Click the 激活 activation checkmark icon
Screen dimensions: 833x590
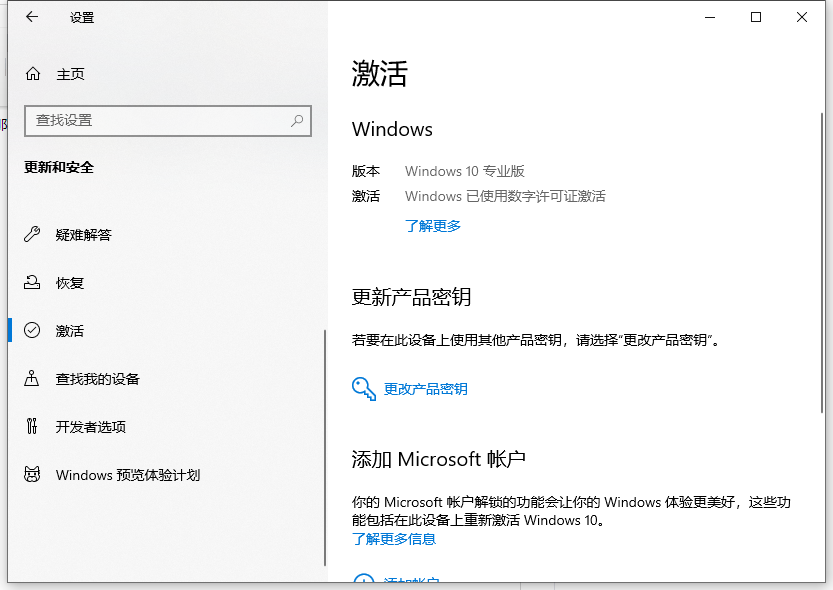[x=33, y=330]
